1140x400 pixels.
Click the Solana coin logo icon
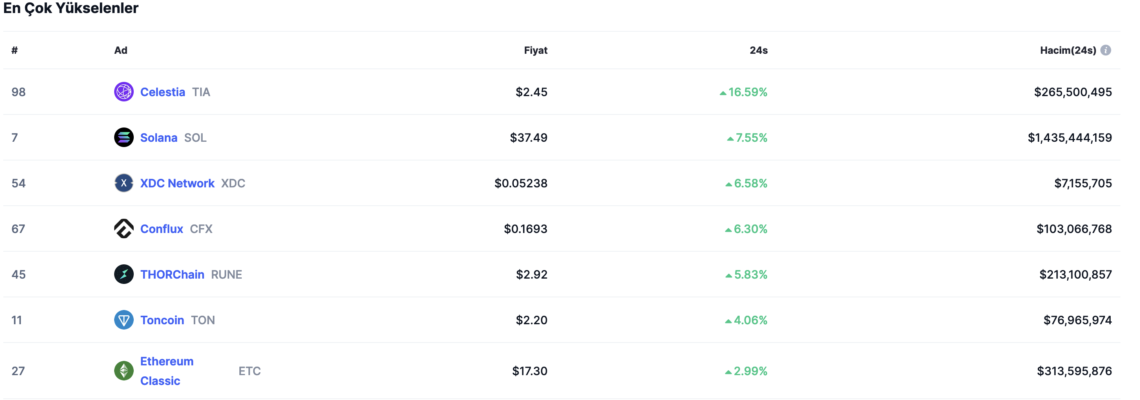tap(124, 137)
